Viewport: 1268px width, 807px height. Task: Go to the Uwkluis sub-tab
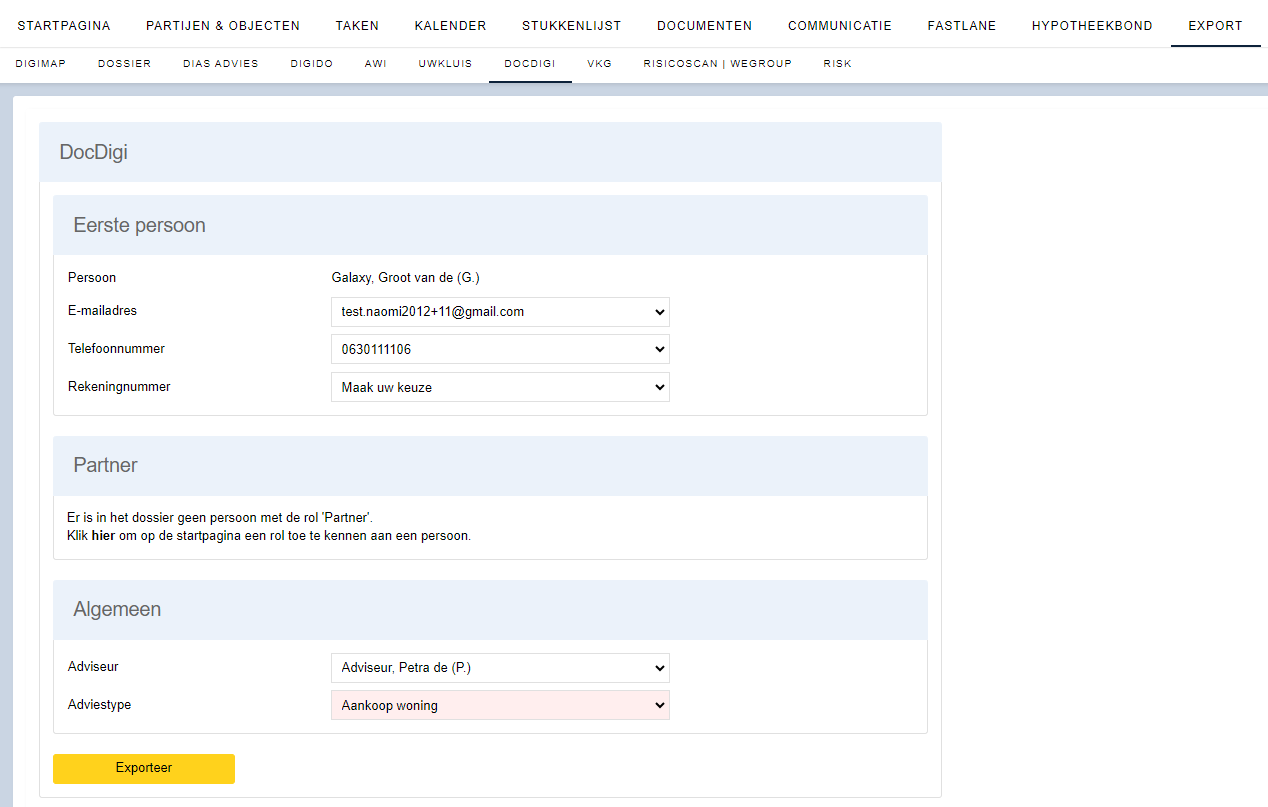pyautogui.click(x=446, y=63)
